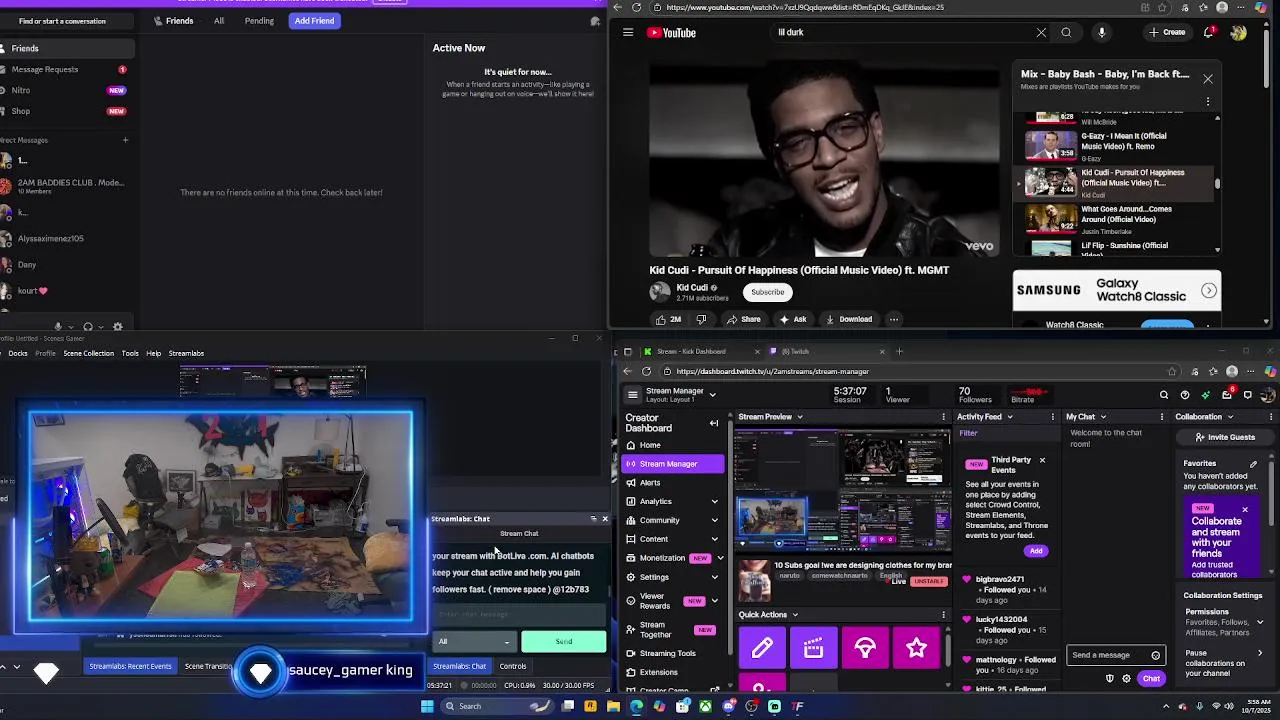Open Docks menu in Streamlabs
The image size is (1280, 720).
17,353
